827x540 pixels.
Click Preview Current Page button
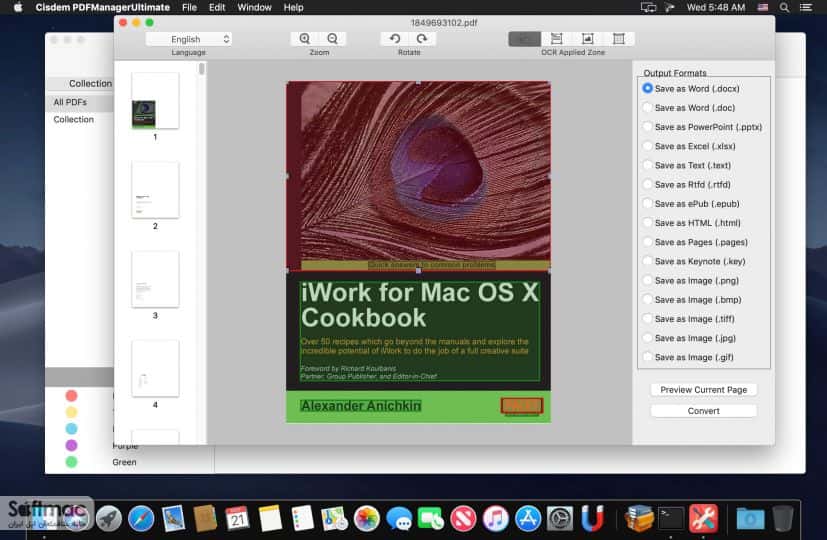pyautogui.click(x=704, y=390)
